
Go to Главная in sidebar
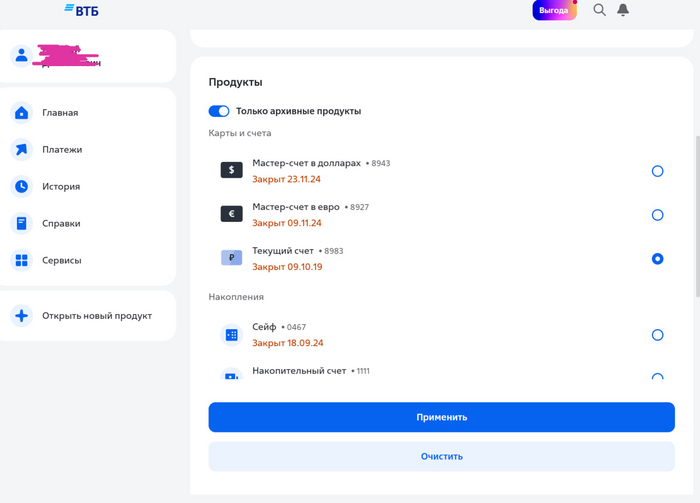pos(60,112)
